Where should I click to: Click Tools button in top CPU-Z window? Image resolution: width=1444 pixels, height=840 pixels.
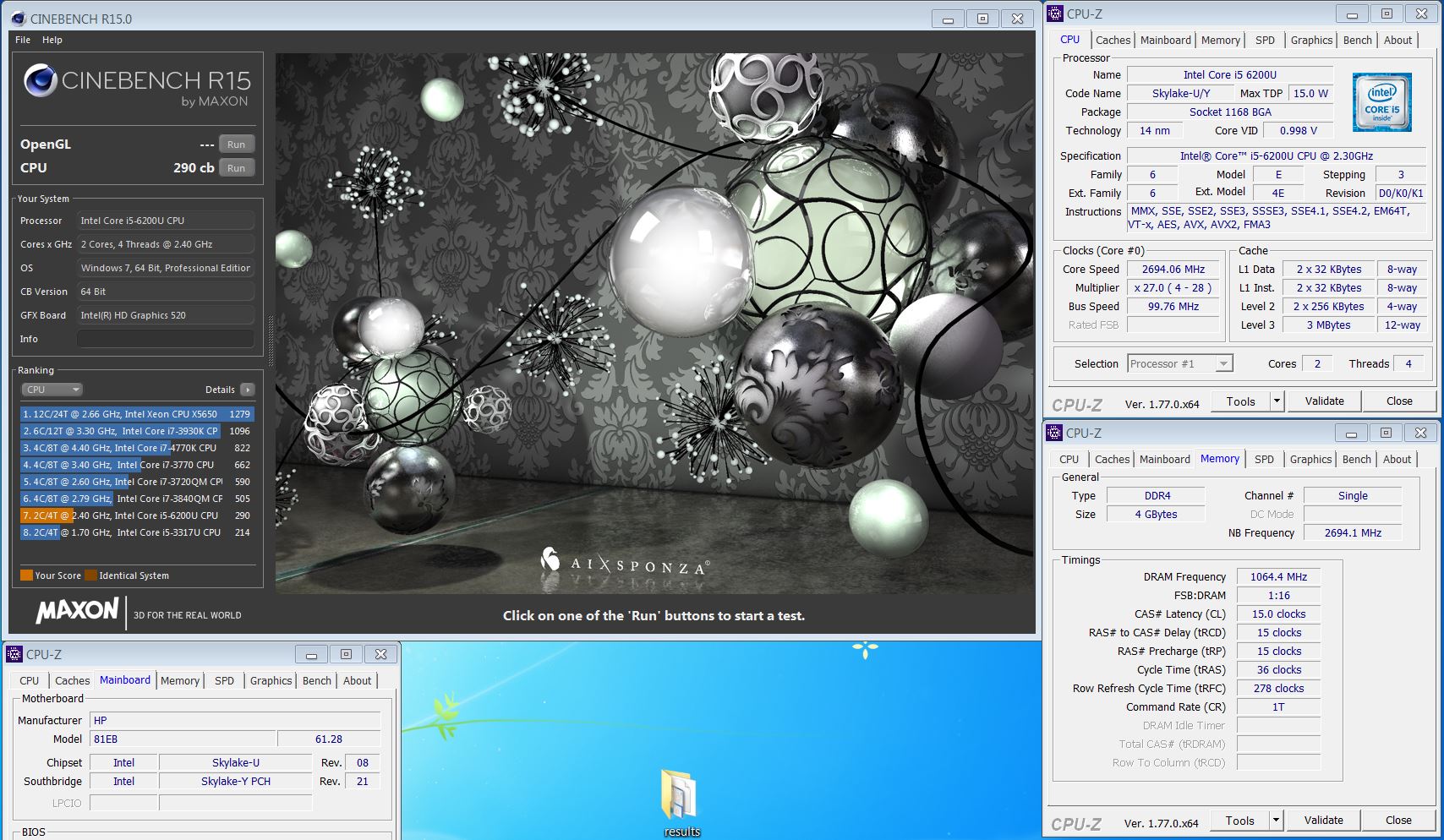(1240, 401)
